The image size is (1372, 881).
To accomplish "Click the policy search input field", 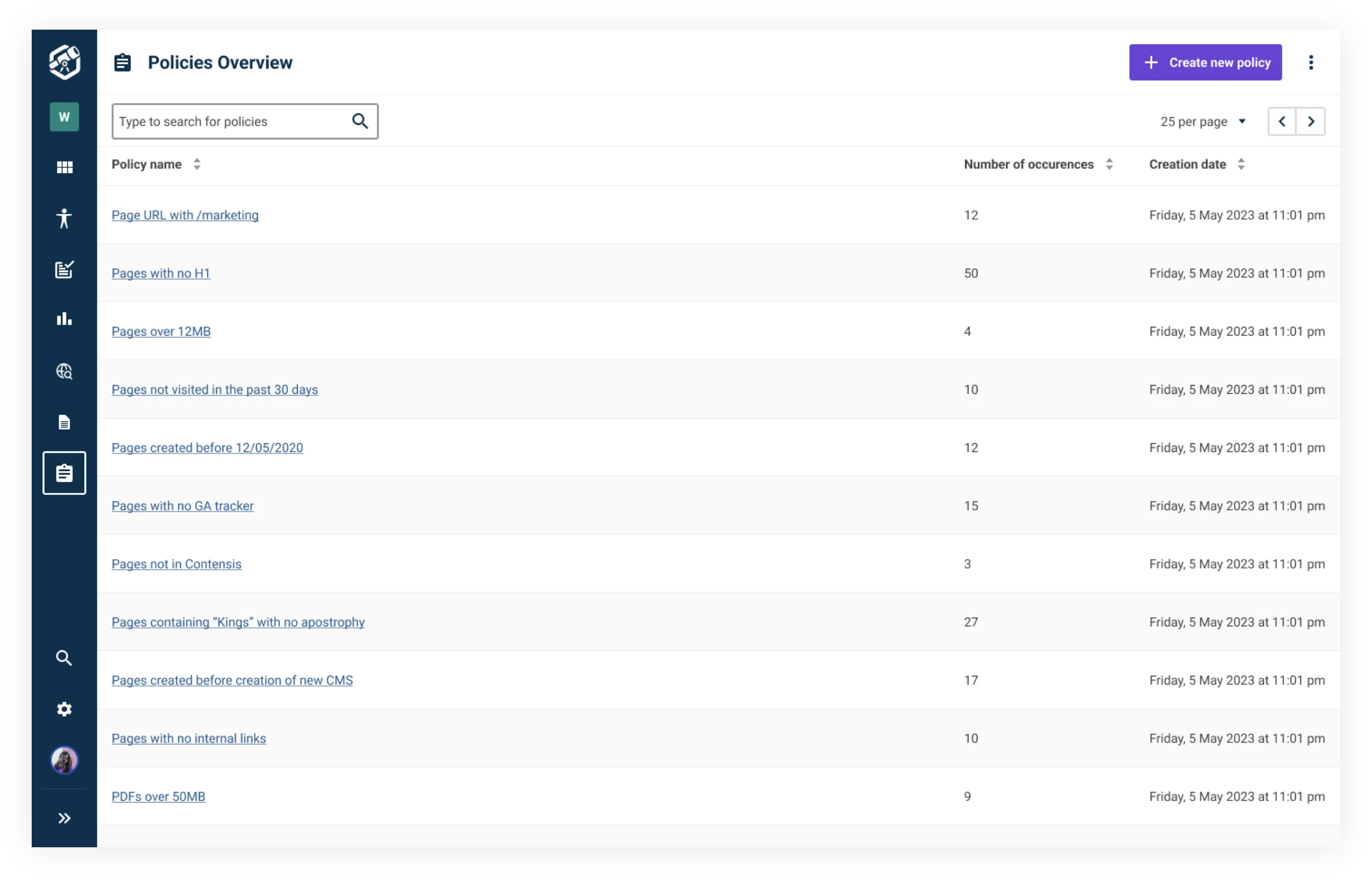I will click(x=229, y=121).
